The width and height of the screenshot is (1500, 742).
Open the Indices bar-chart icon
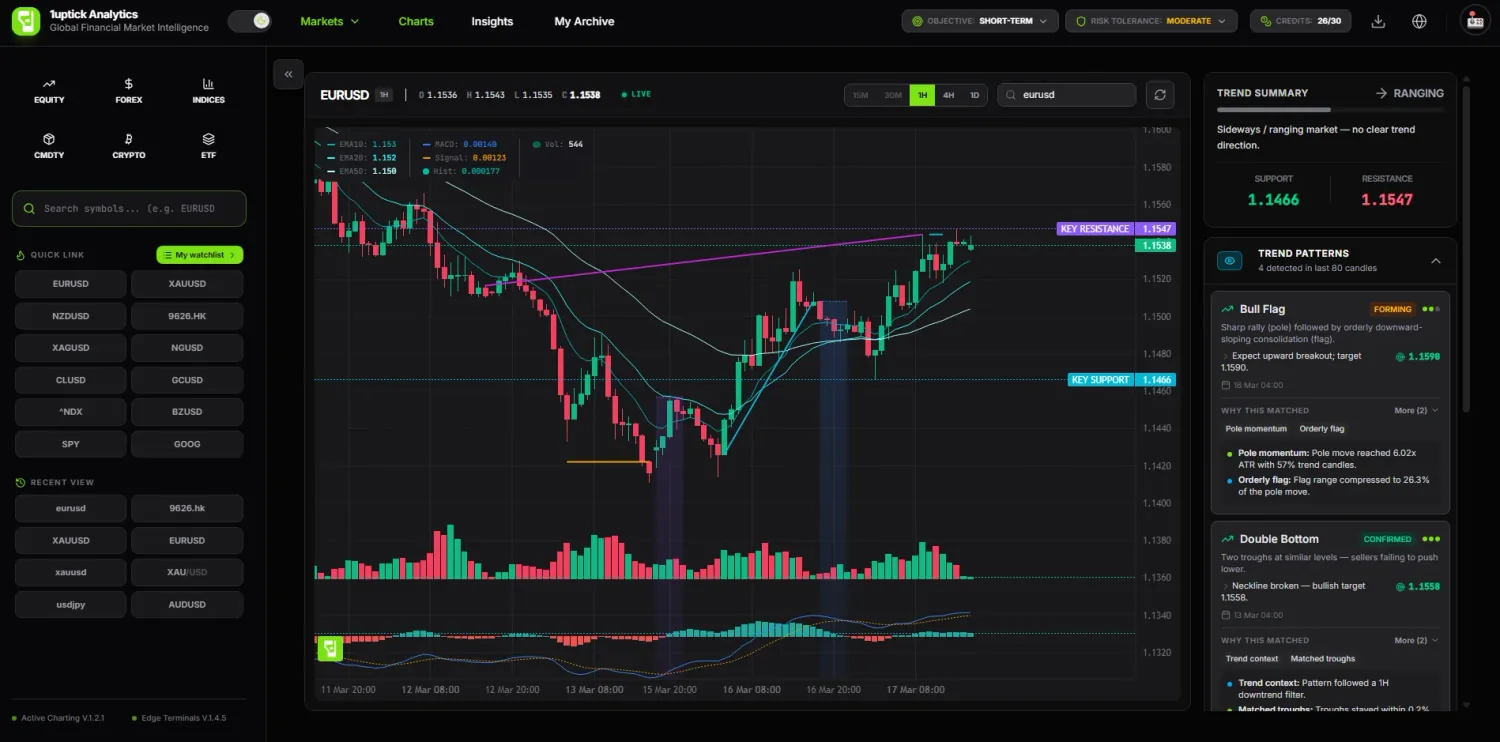click(208, 84)
